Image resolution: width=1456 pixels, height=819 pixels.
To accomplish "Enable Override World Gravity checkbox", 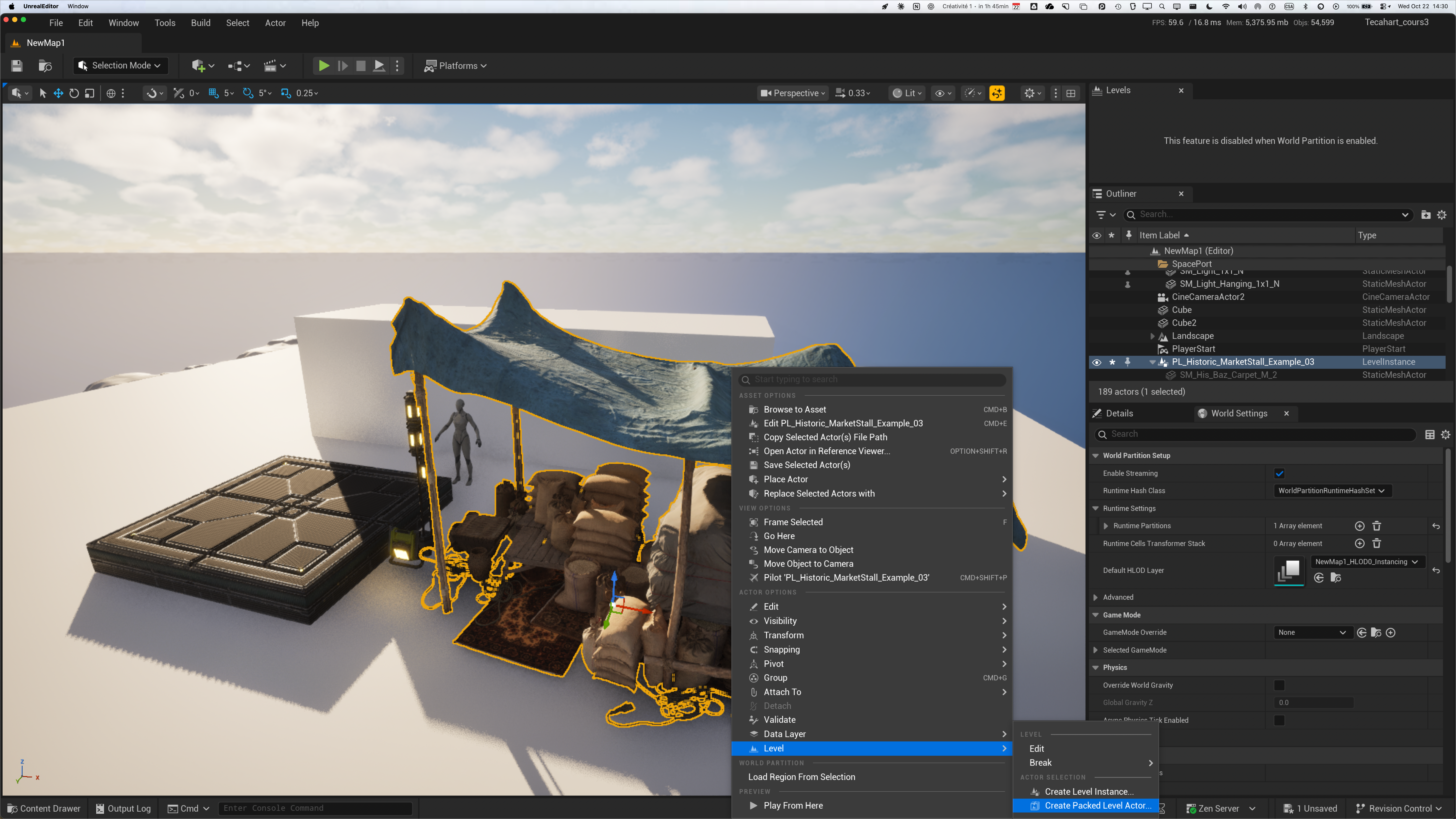I will click(x=1280, y=686).
